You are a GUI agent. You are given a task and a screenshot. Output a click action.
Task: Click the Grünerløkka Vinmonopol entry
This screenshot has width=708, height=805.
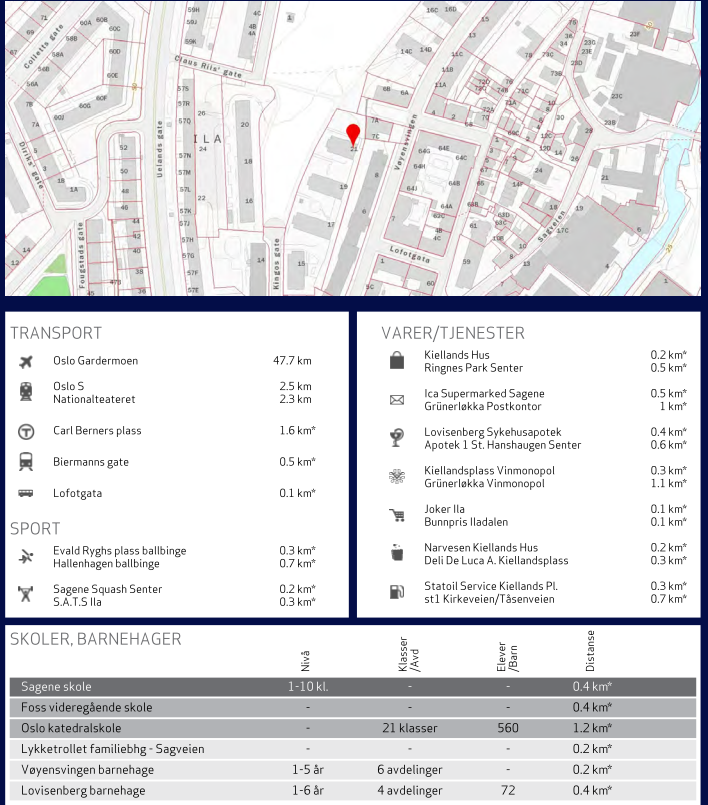(x=484, y=484)
